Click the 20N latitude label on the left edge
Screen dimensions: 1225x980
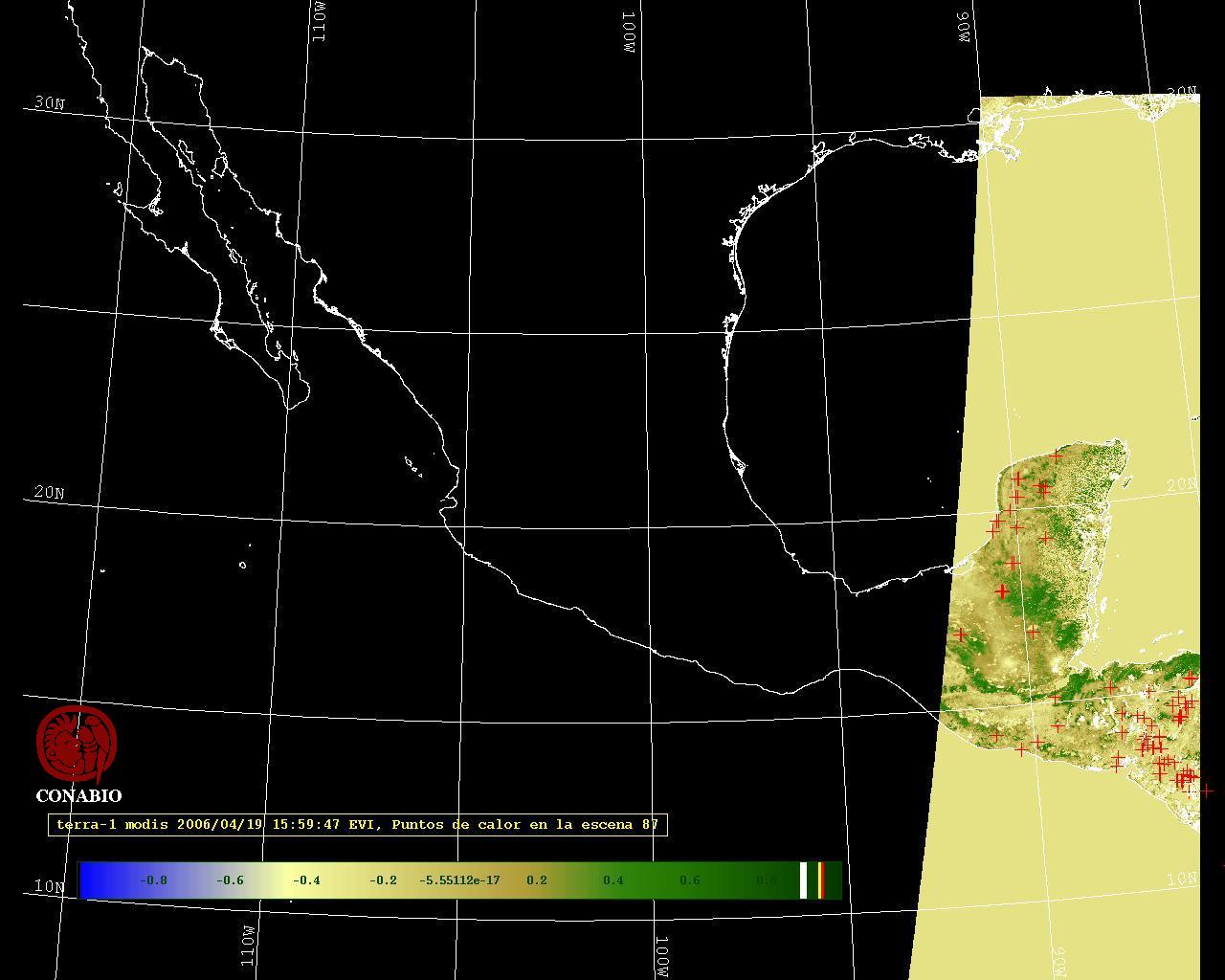click(x=49, y=493)
